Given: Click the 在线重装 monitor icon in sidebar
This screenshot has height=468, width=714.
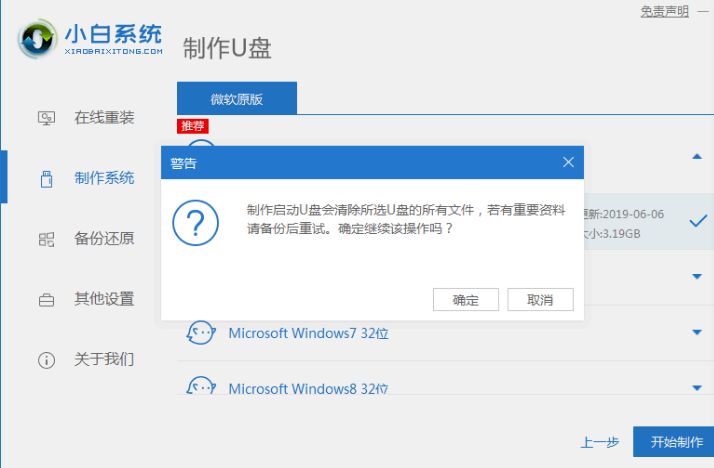Looking at the screenshot, I should pos(46,118).
